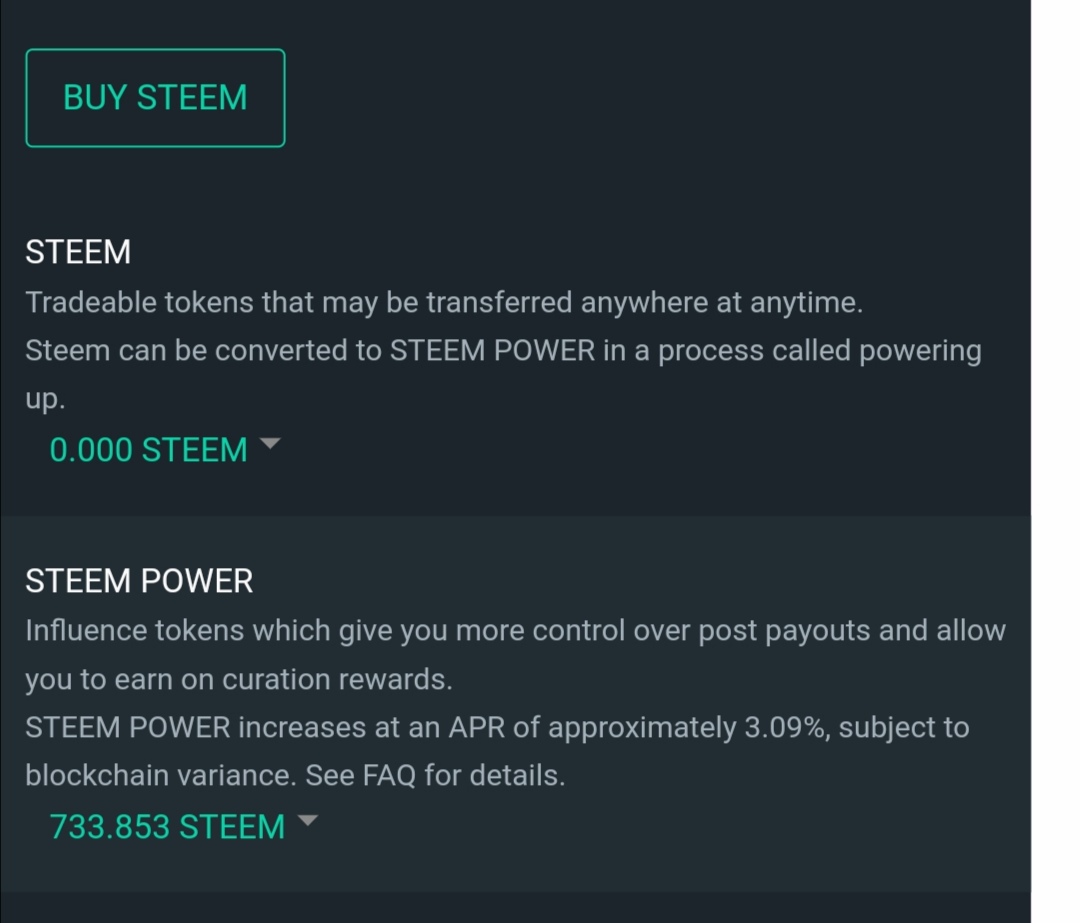Viewport: 1080px width, 923px height.
Task: Click the word "FAQ"
Action: click(x=385, y=775)
